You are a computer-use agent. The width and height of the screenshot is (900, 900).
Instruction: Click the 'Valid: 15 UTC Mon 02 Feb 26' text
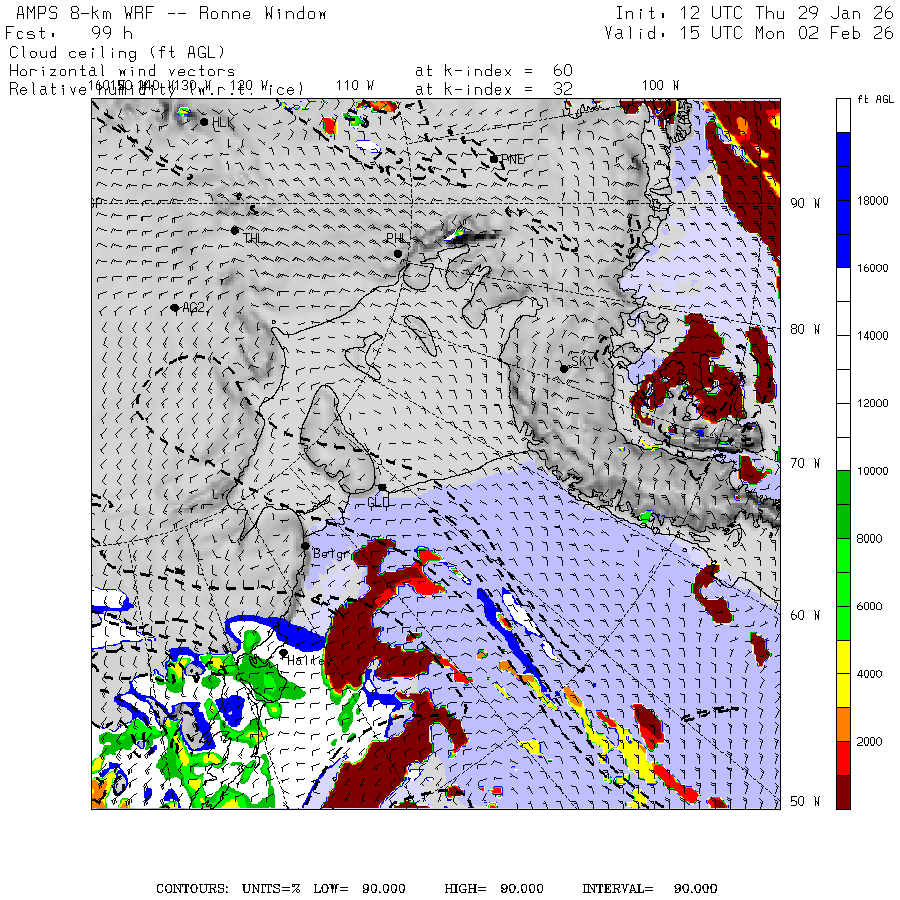pos(749,33)
